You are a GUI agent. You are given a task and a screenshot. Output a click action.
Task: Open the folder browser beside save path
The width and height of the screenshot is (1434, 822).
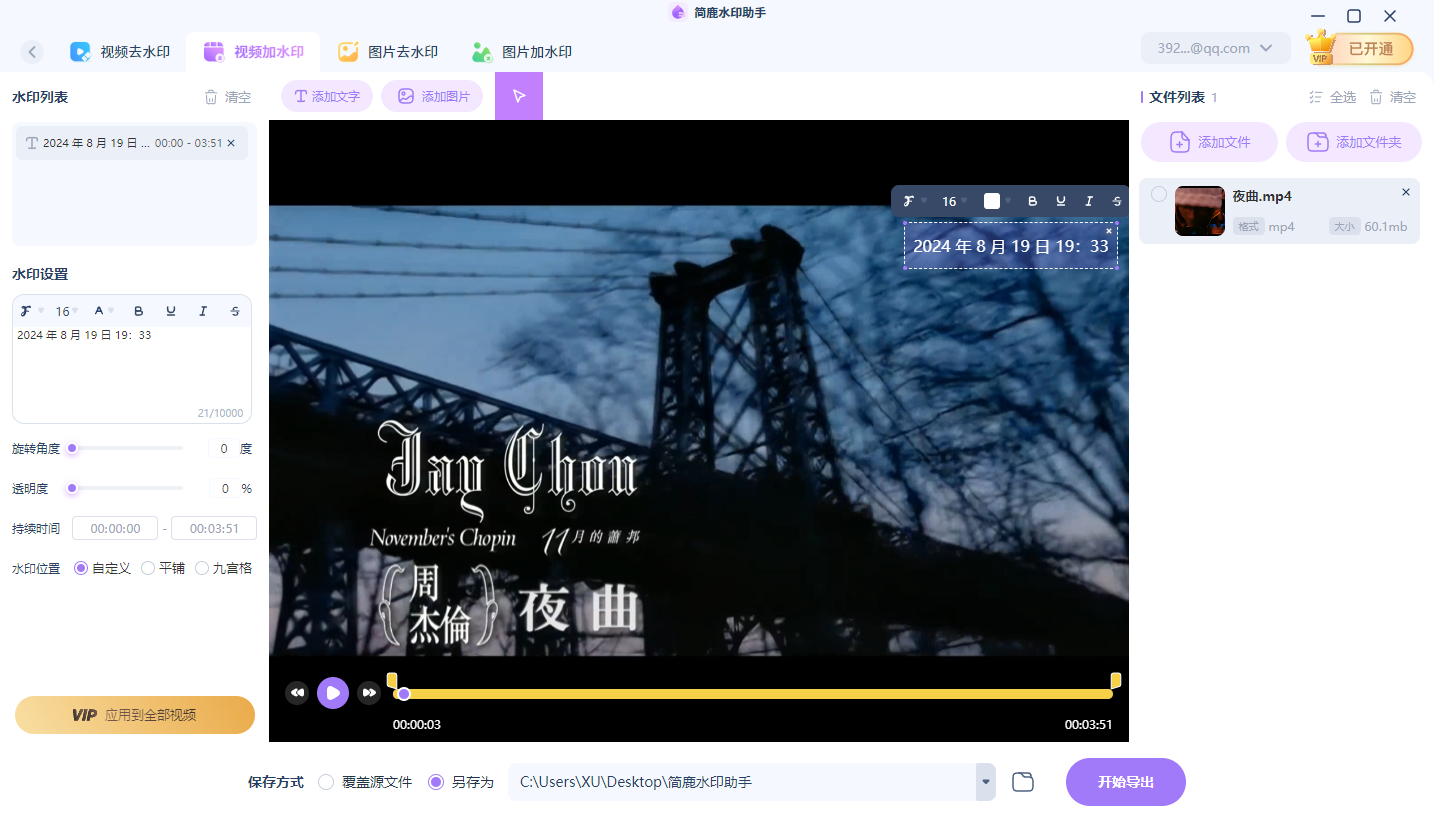pos(1022,781)
